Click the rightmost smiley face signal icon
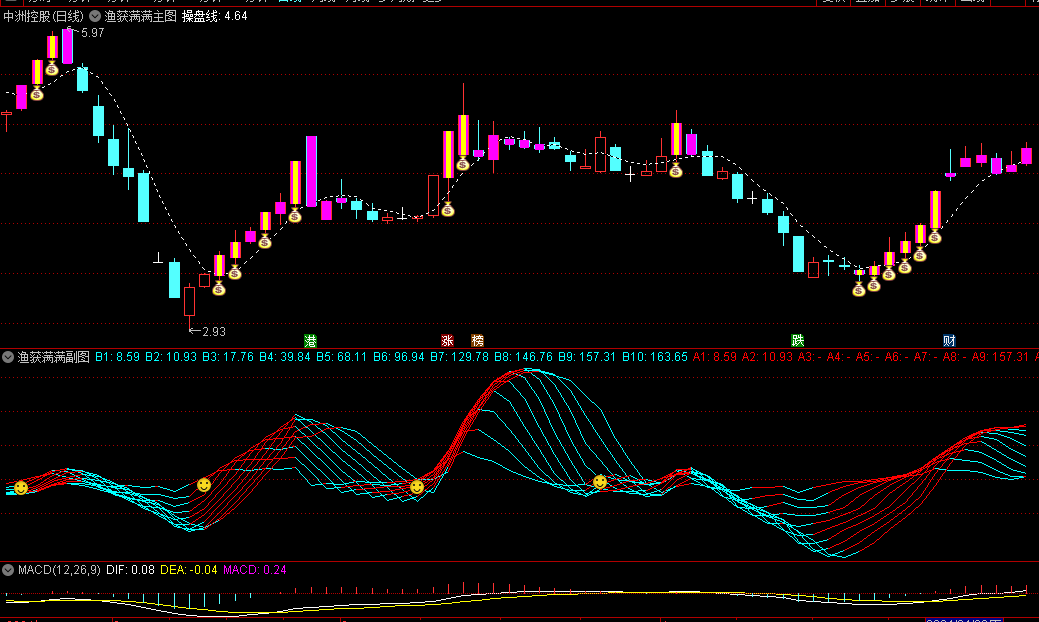This screenshot has height=622, width=1039. (x=600, y=482)
